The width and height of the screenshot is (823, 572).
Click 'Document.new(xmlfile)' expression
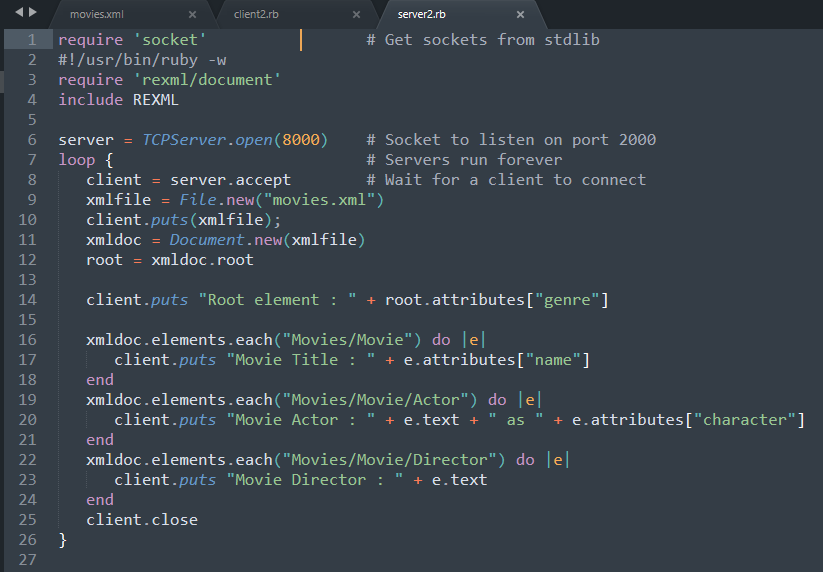tap(267, 240)
